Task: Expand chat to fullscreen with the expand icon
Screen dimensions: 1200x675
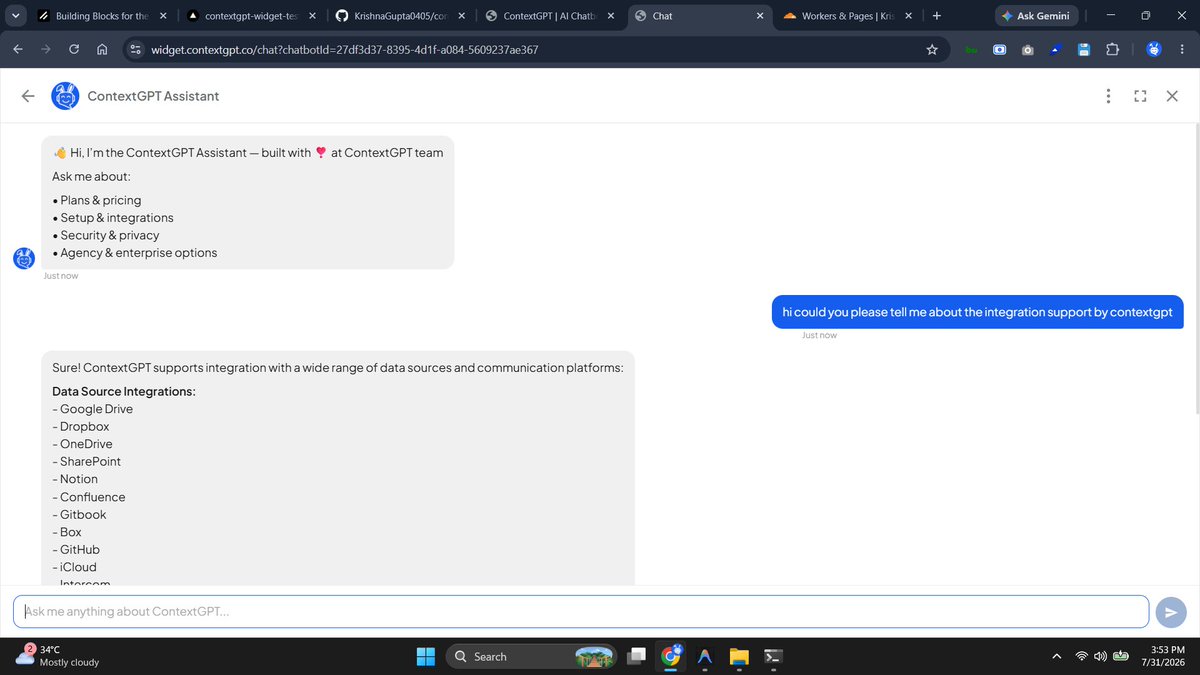Action: click(1140, 96)
